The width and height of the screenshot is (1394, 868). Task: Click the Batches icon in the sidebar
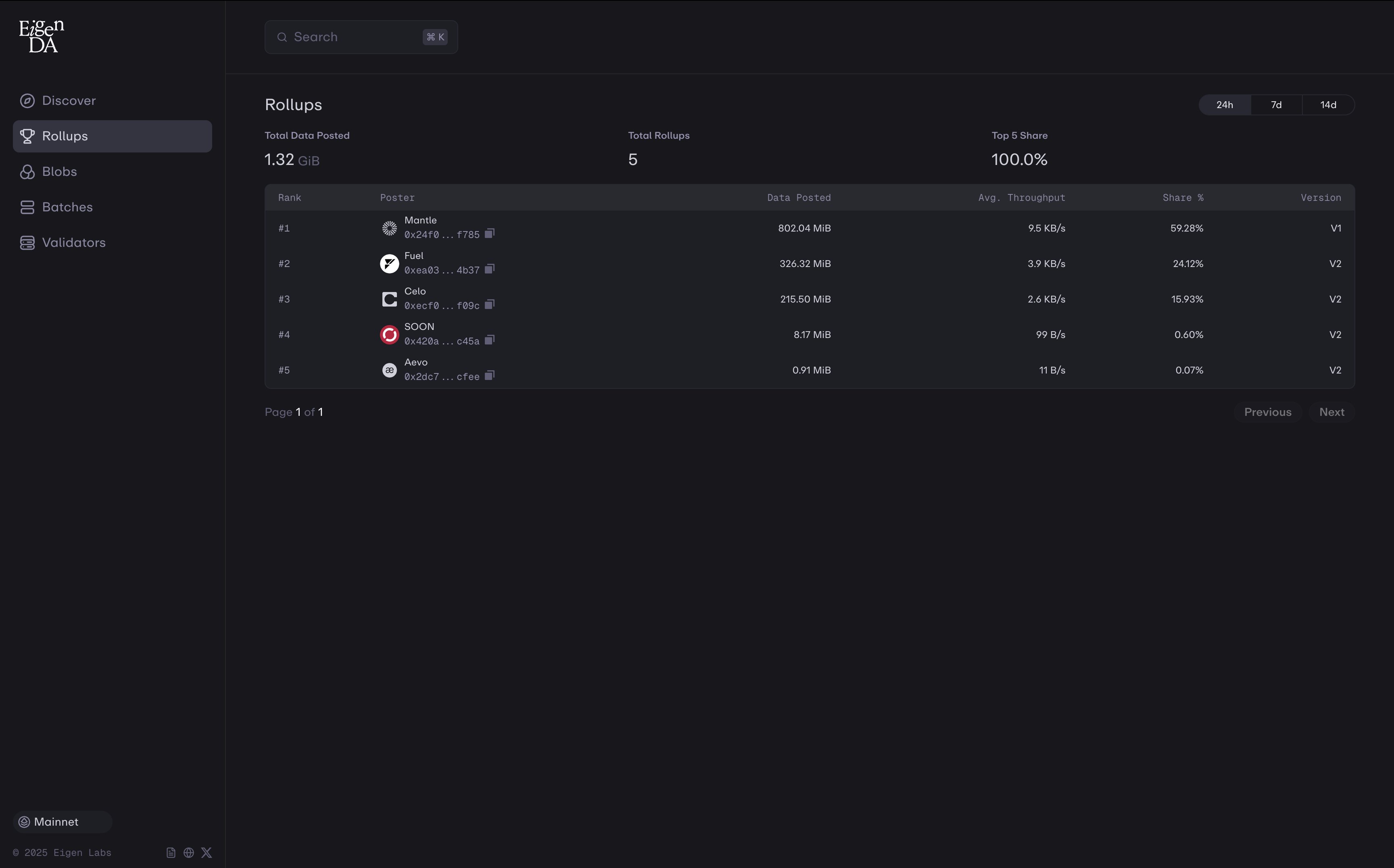point(27,207)
